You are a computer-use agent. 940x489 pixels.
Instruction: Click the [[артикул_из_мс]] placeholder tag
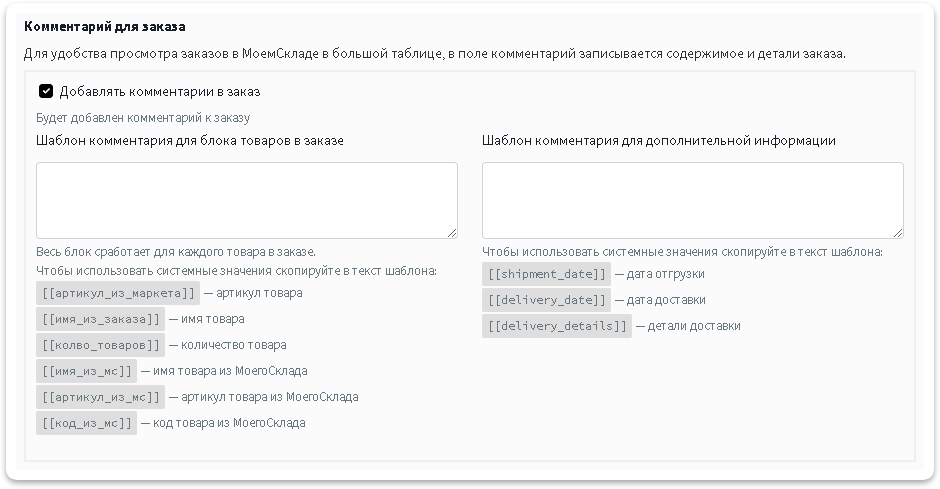tap(101, 397)
